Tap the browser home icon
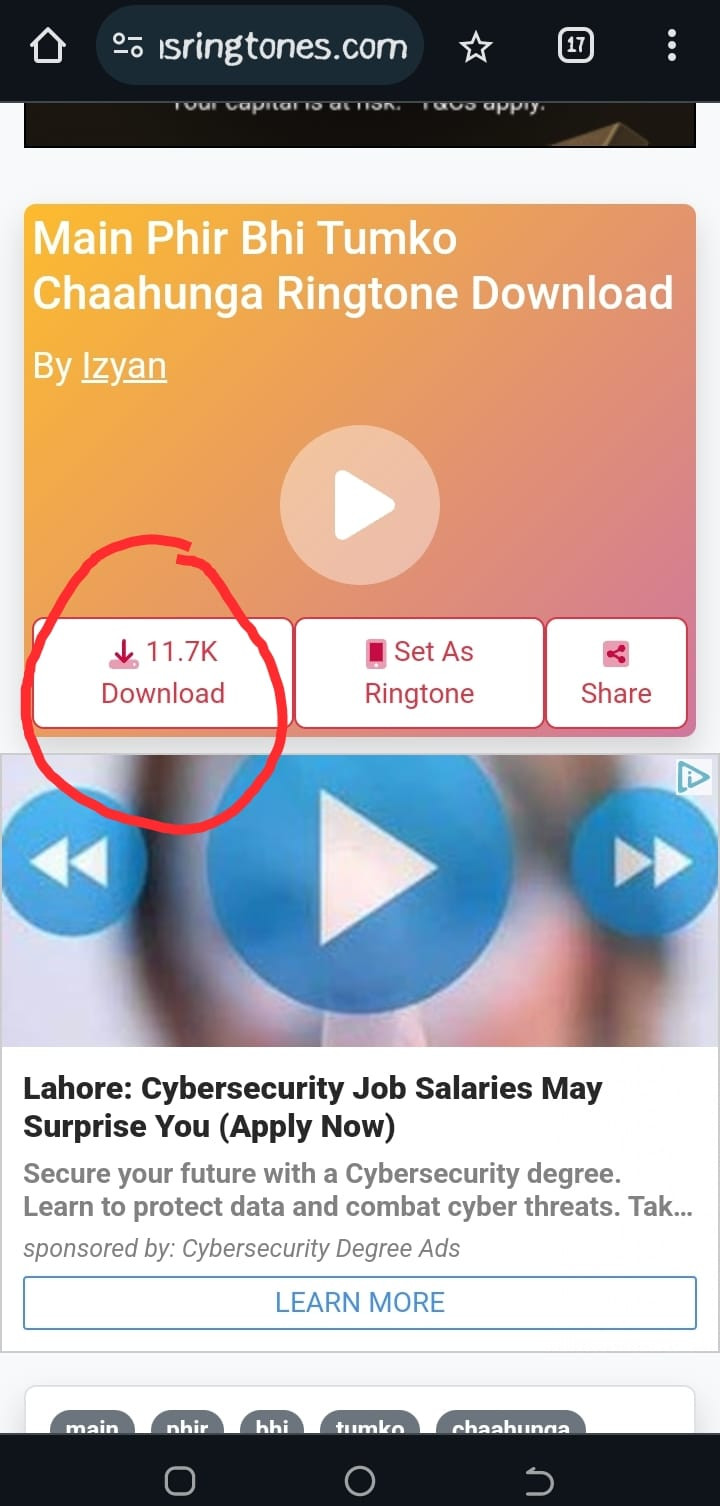The height and width of the screenshot is (1506, 720). [x=48, y=46]
